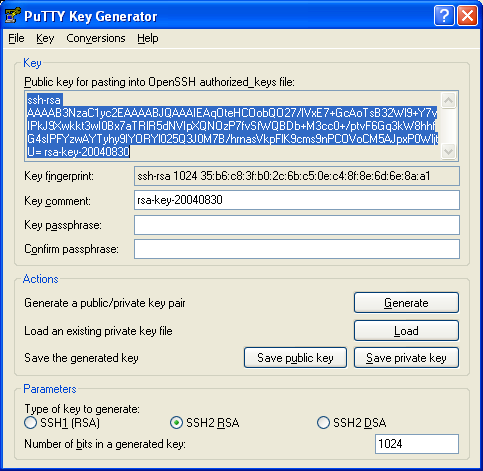Click the question mark help button
483x471 pixels.
coord(444,15)
